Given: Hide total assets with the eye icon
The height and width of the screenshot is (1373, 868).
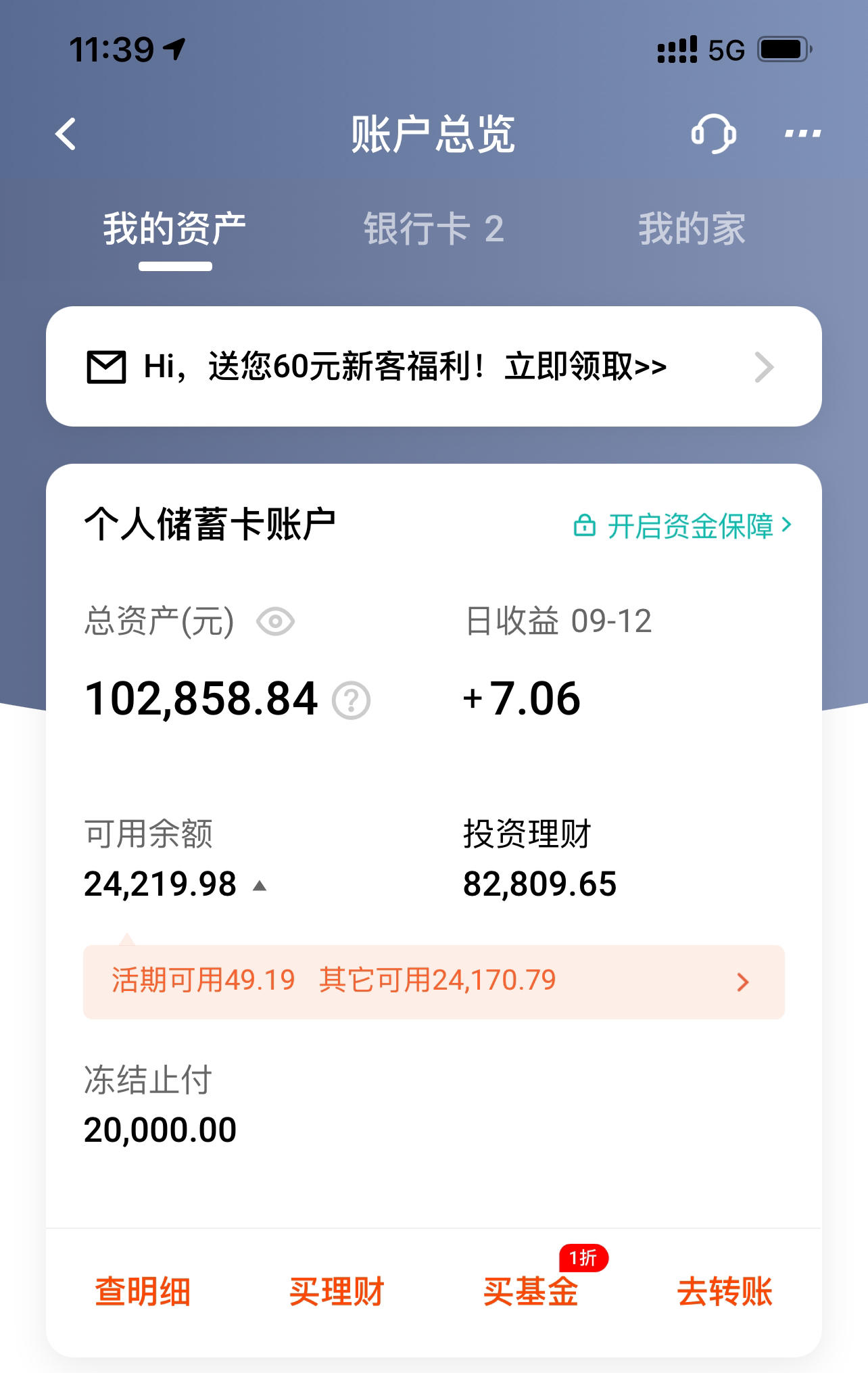Looking at the screenshot, I should point(275,621).
